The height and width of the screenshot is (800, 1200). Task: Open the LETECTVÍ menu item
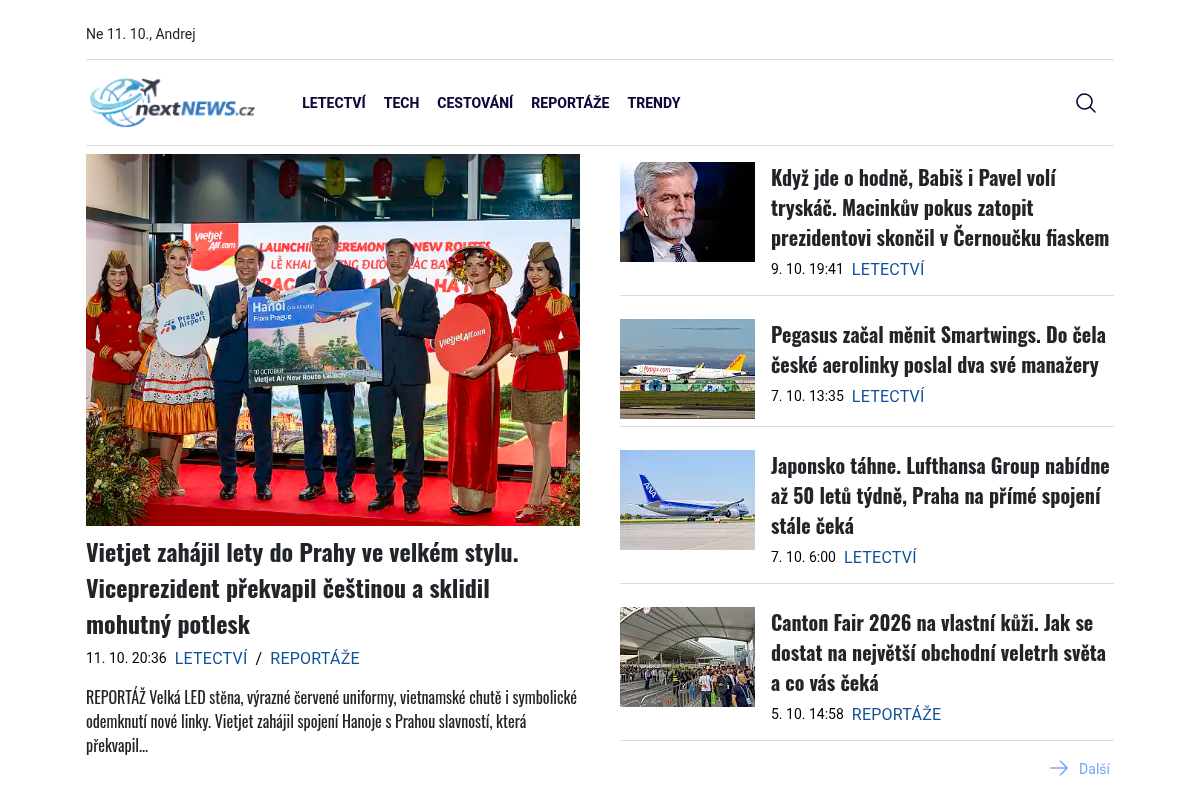(334, 103)
